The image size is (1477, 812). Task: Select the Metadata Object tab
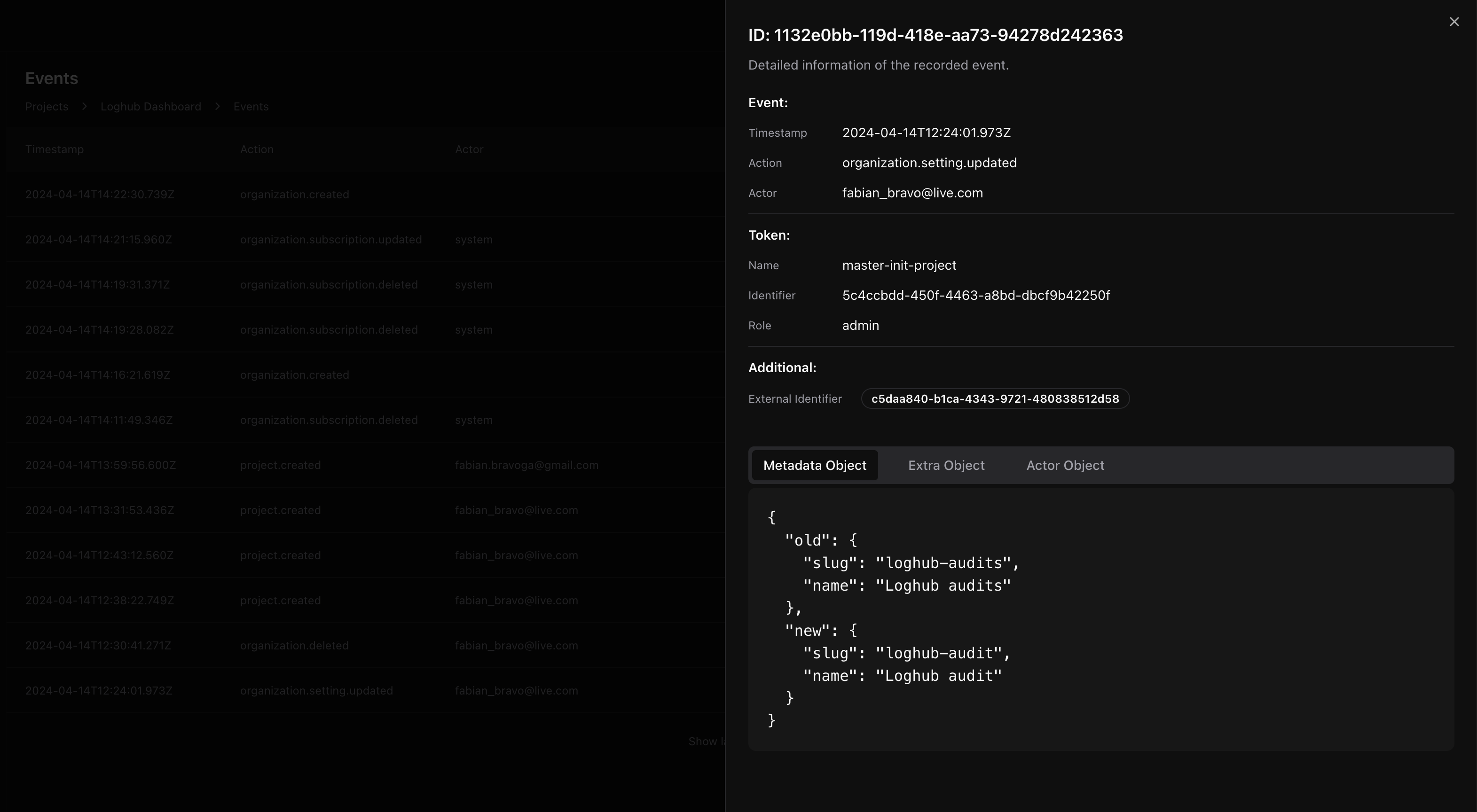(814, 465)
